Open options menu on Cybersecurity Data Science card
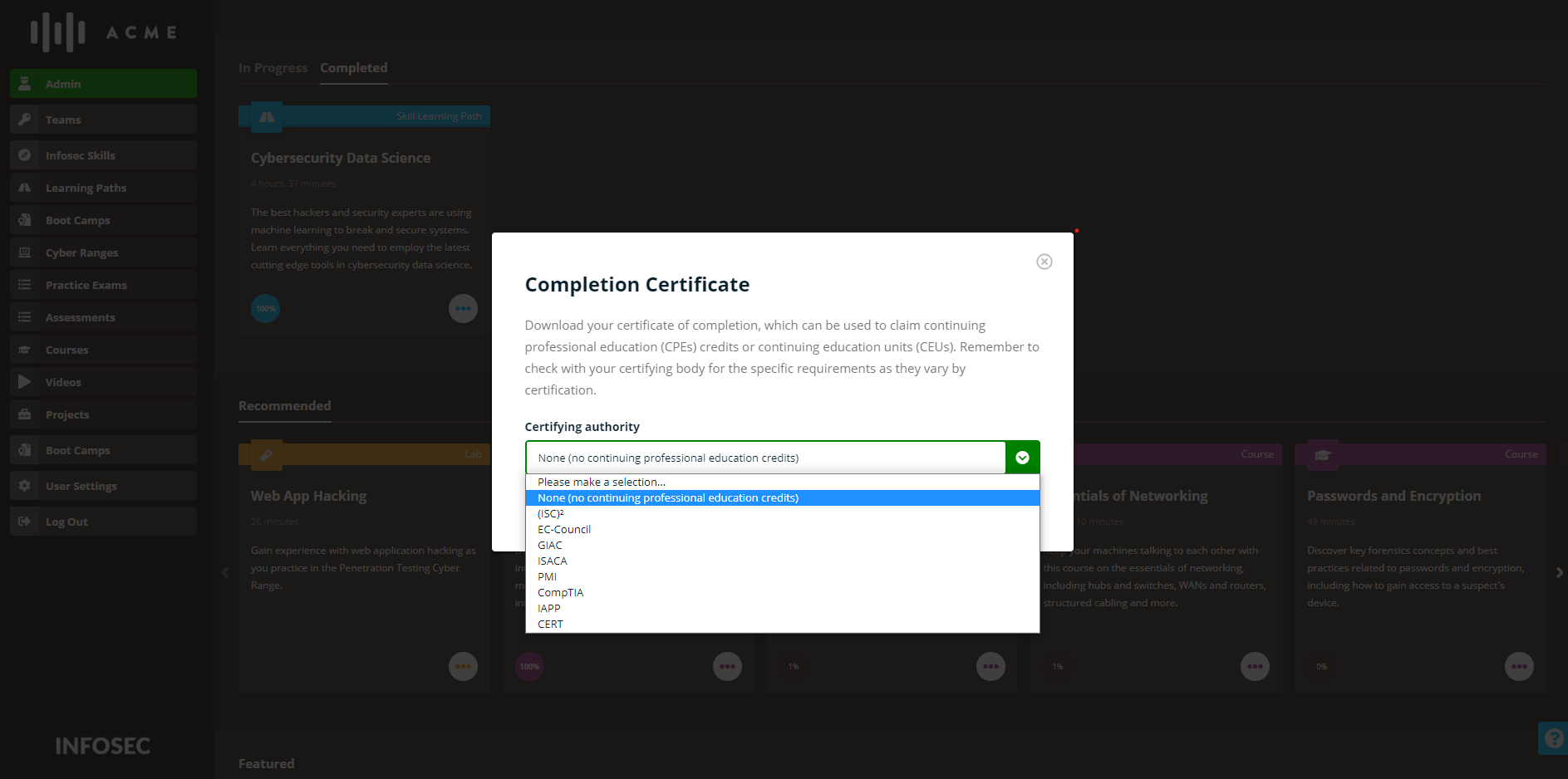 coord(463,309)
